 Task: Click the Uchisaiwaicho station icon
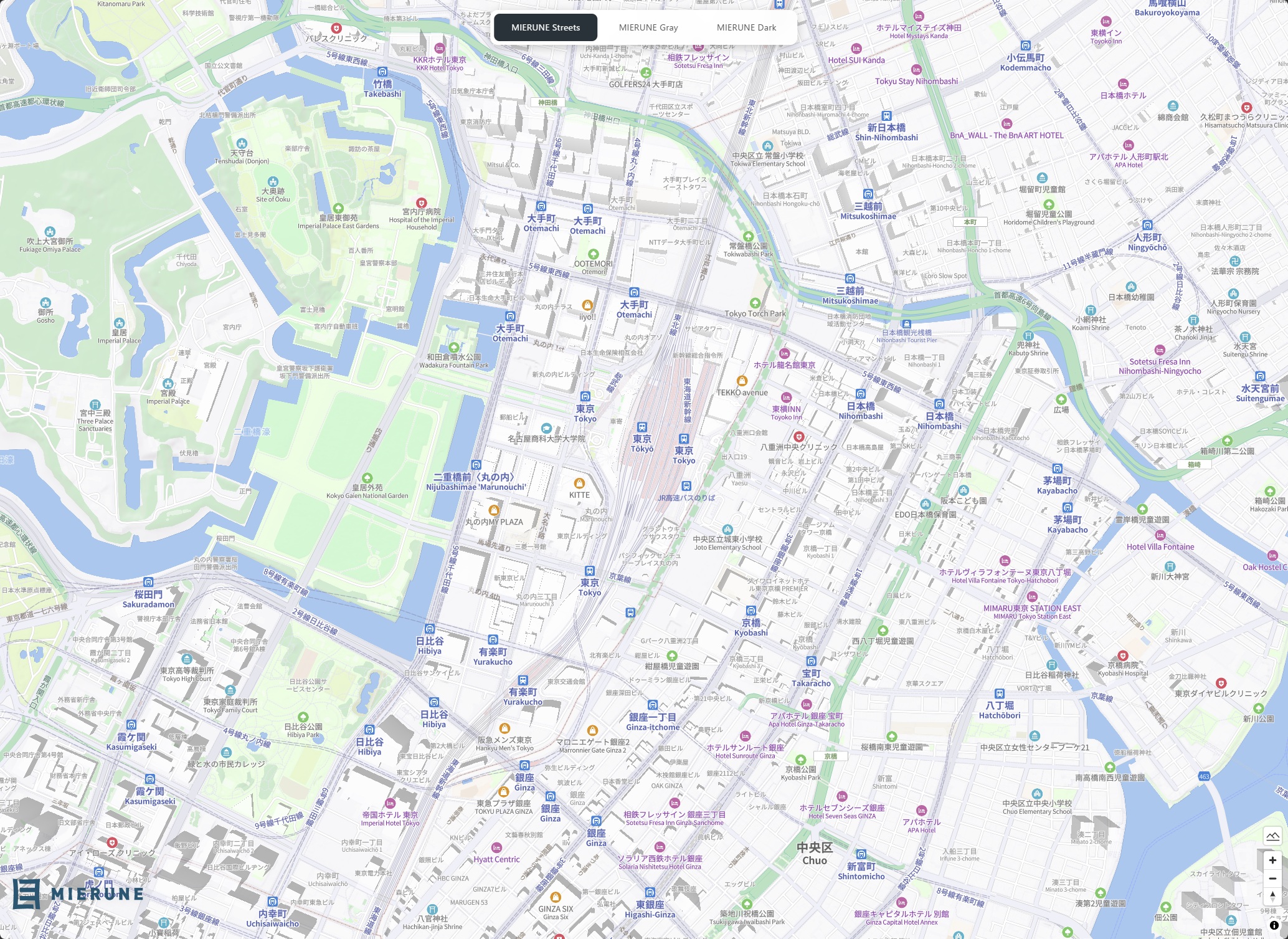point(272,902)
